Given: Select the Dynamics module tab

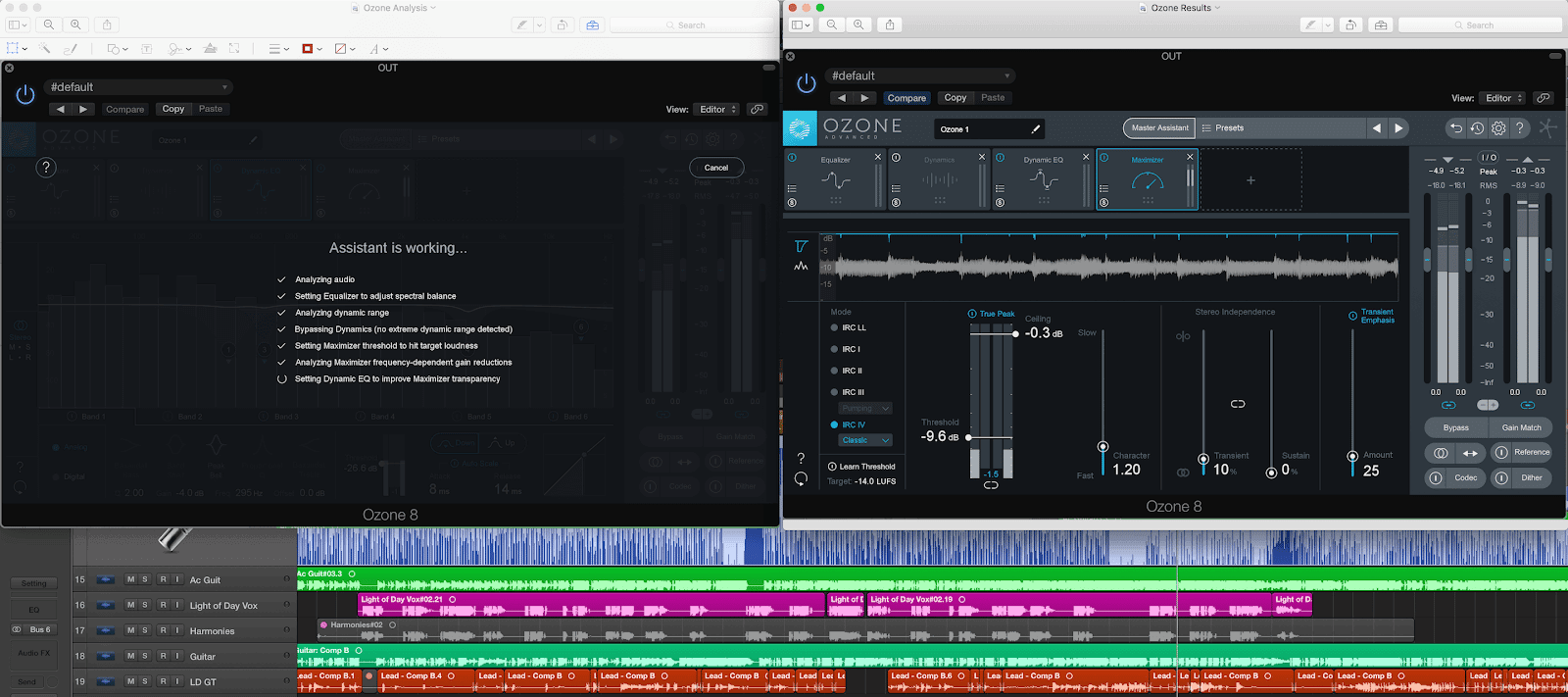Looking at the screenshot, I should 940,180.
